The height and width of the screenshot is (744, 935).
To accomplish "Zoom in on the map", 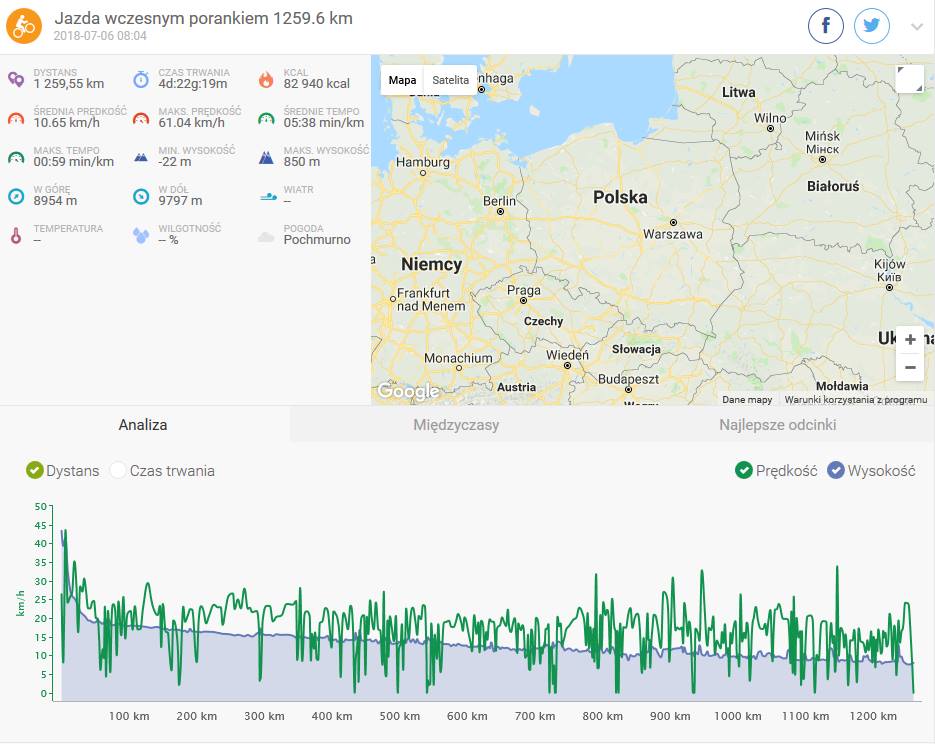I will pyautogui.click(x=910, y=340).
